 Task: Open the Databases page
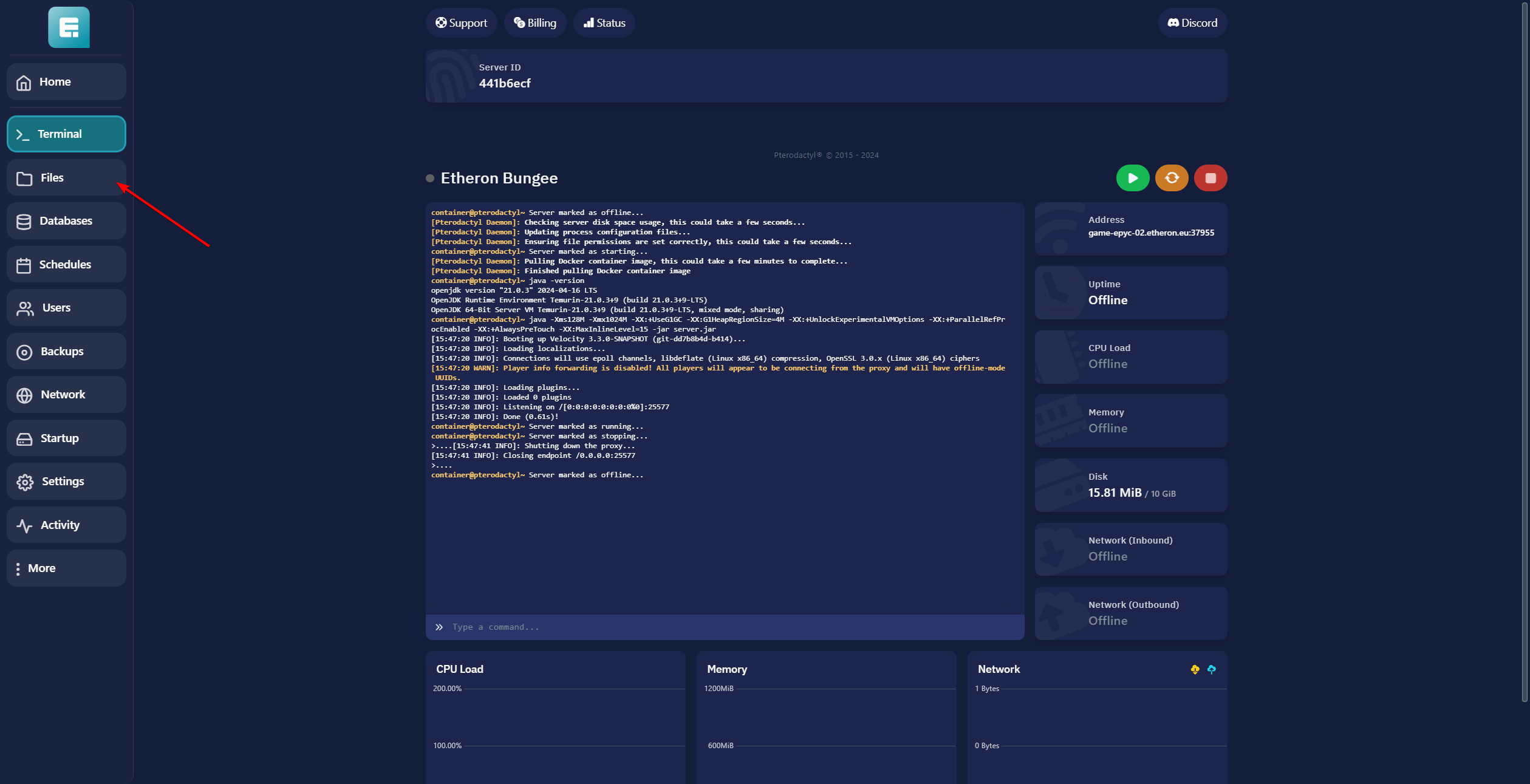[x=66, y=221]
